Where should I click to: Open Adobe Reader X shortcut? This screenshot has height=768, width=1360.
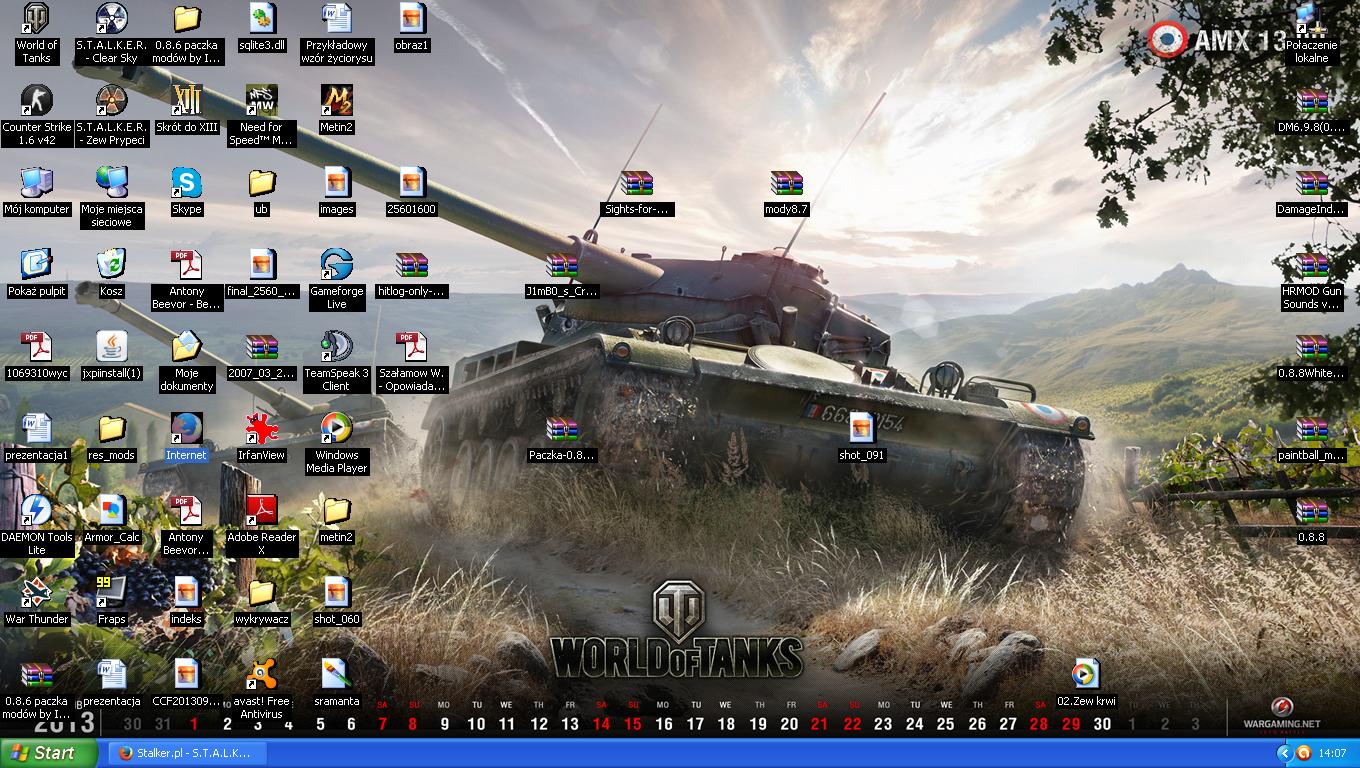click(x=262, y=511)
